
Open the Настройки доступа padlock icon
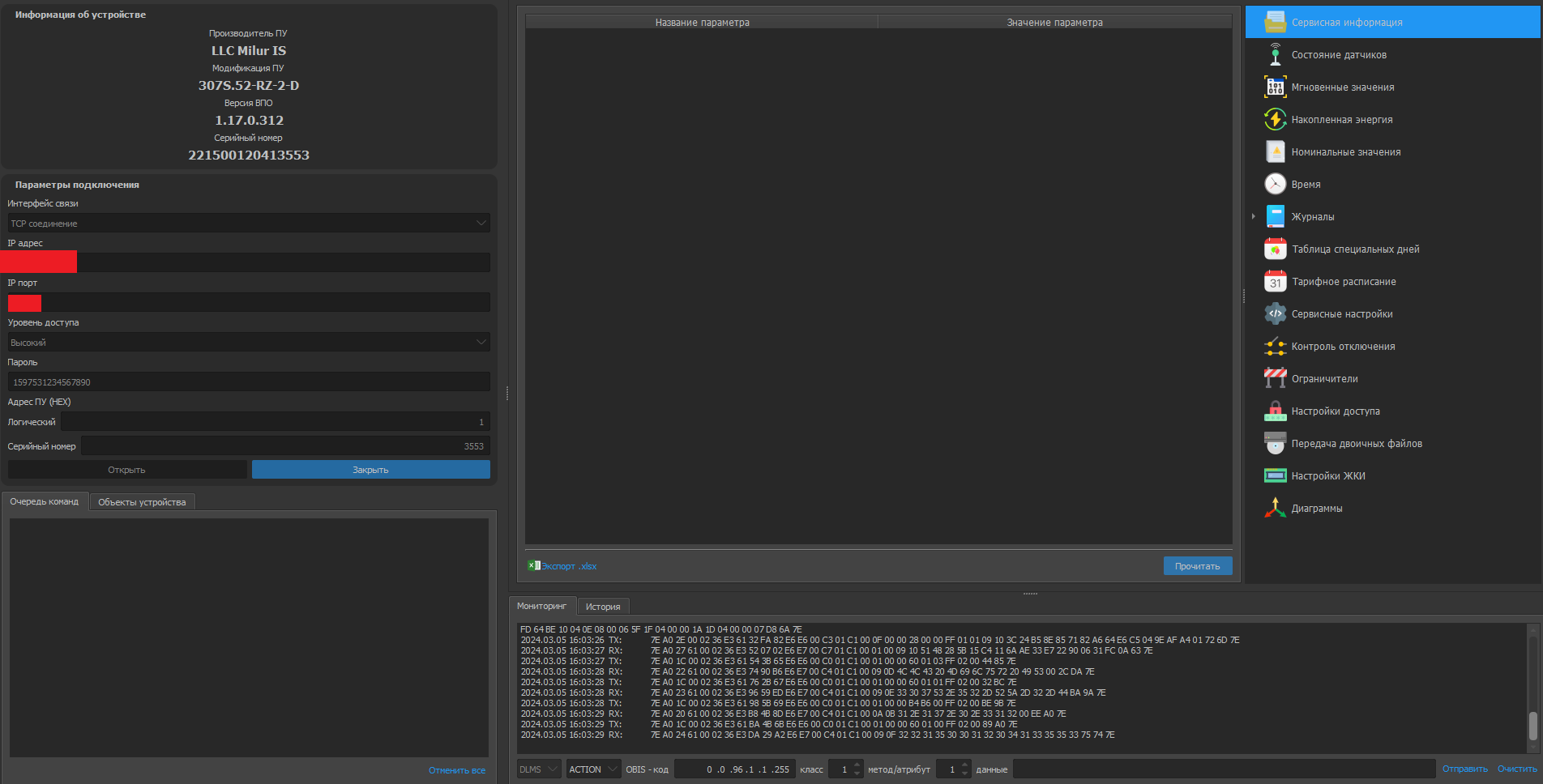(x=1275, y=411)
